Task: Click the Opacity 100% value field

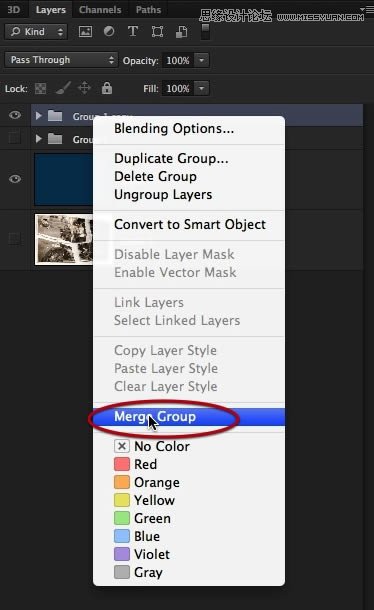Action: (178, 60)
